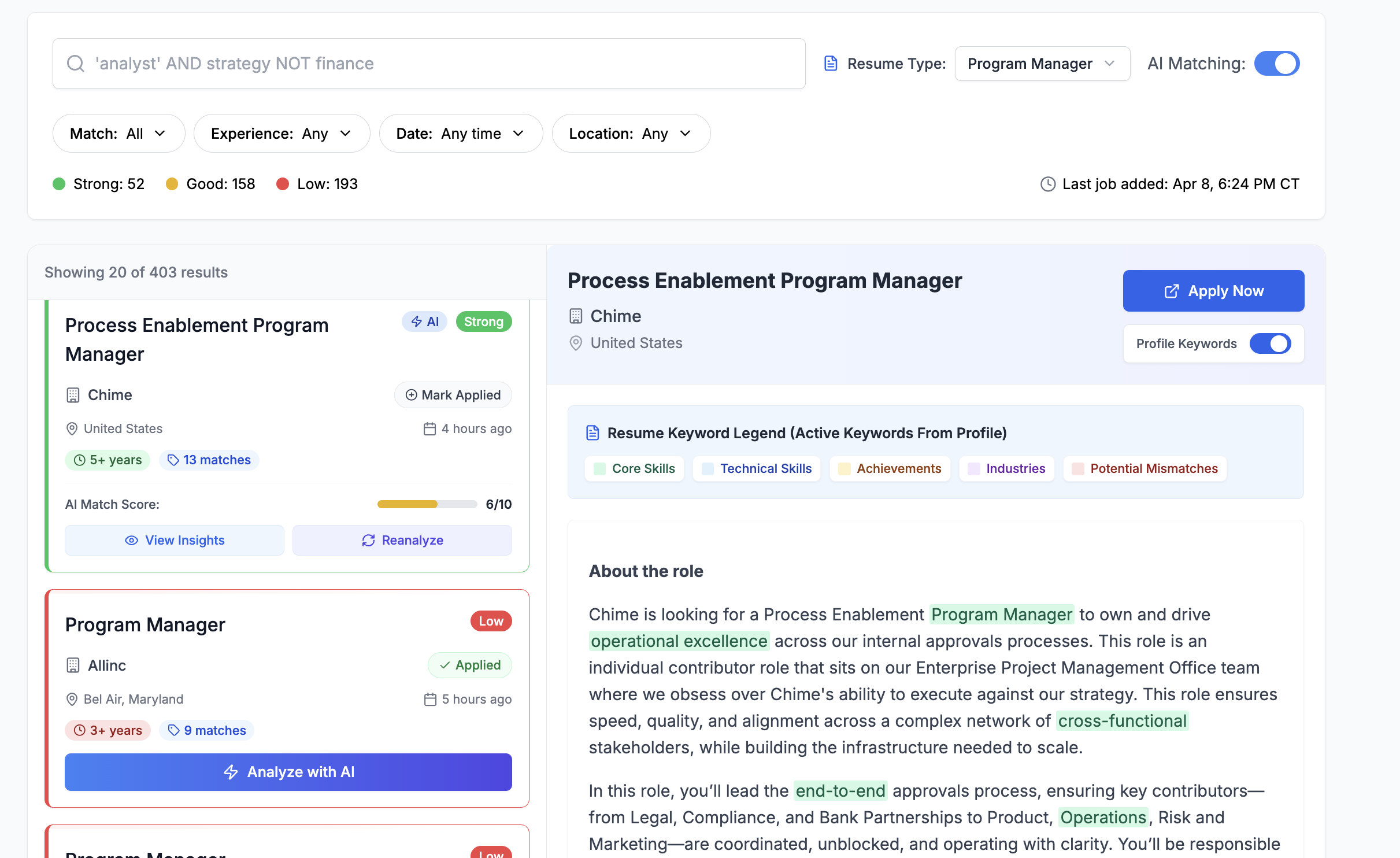The height and width of the screenshot is (858, 1400).
Task: Click the 13 matches tag
Action: (x=209, y=460)
